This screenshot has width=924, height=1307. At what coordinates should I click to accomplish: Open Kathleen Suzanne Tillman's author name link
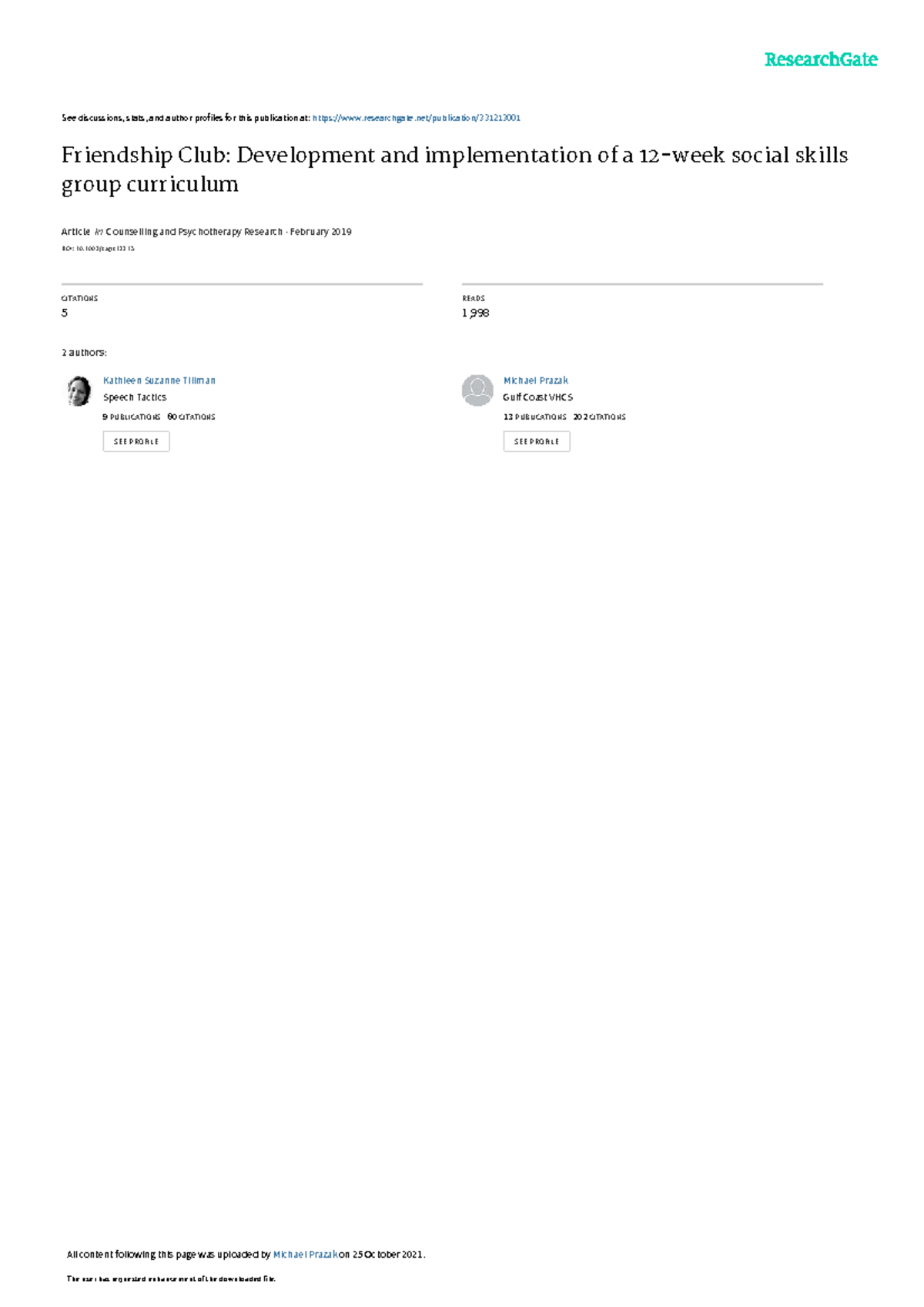point(159,380)
